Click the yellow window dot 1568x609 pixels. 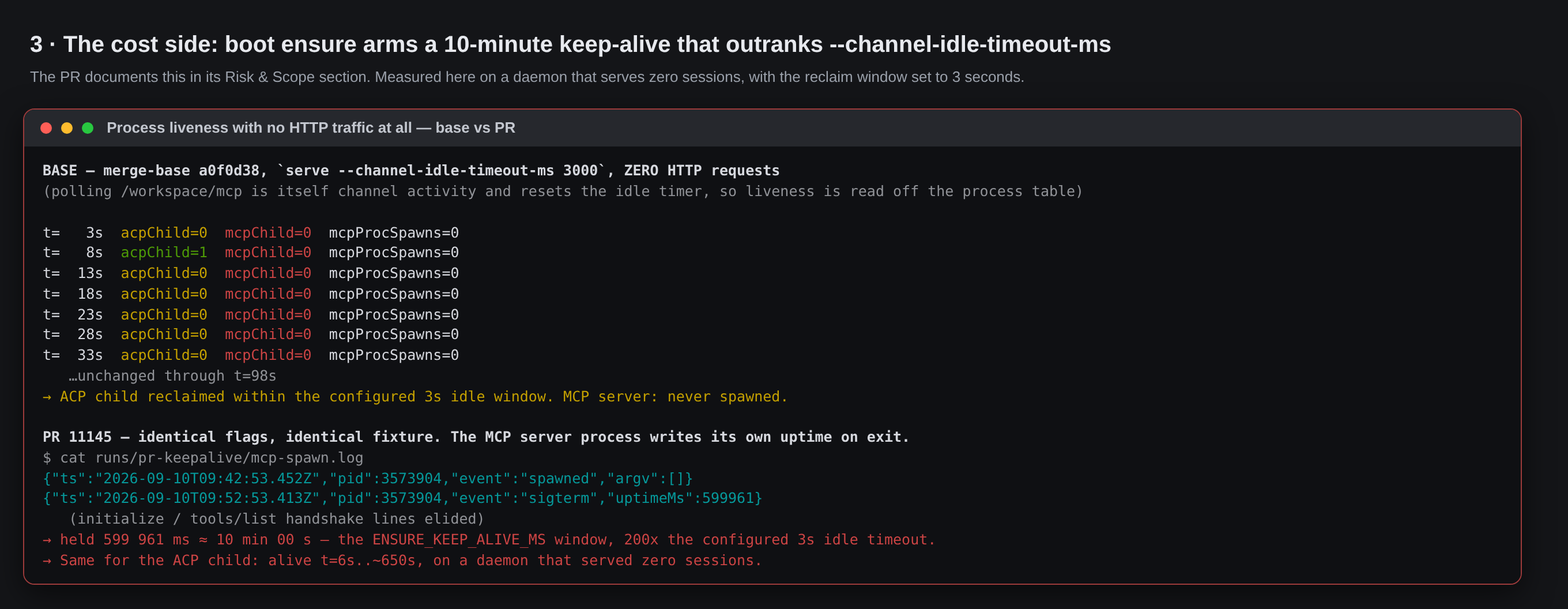tap(67, 128)
